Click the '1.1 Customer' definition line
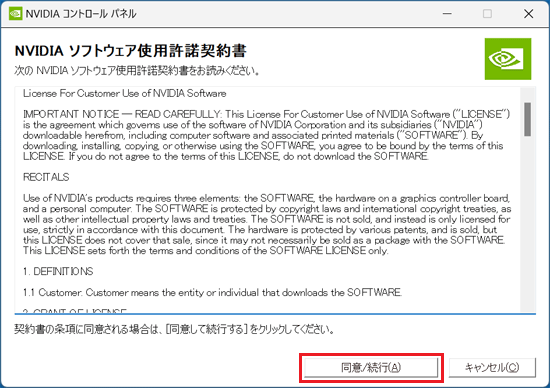This screenshot has height=388, width=550. coord(212,292)
